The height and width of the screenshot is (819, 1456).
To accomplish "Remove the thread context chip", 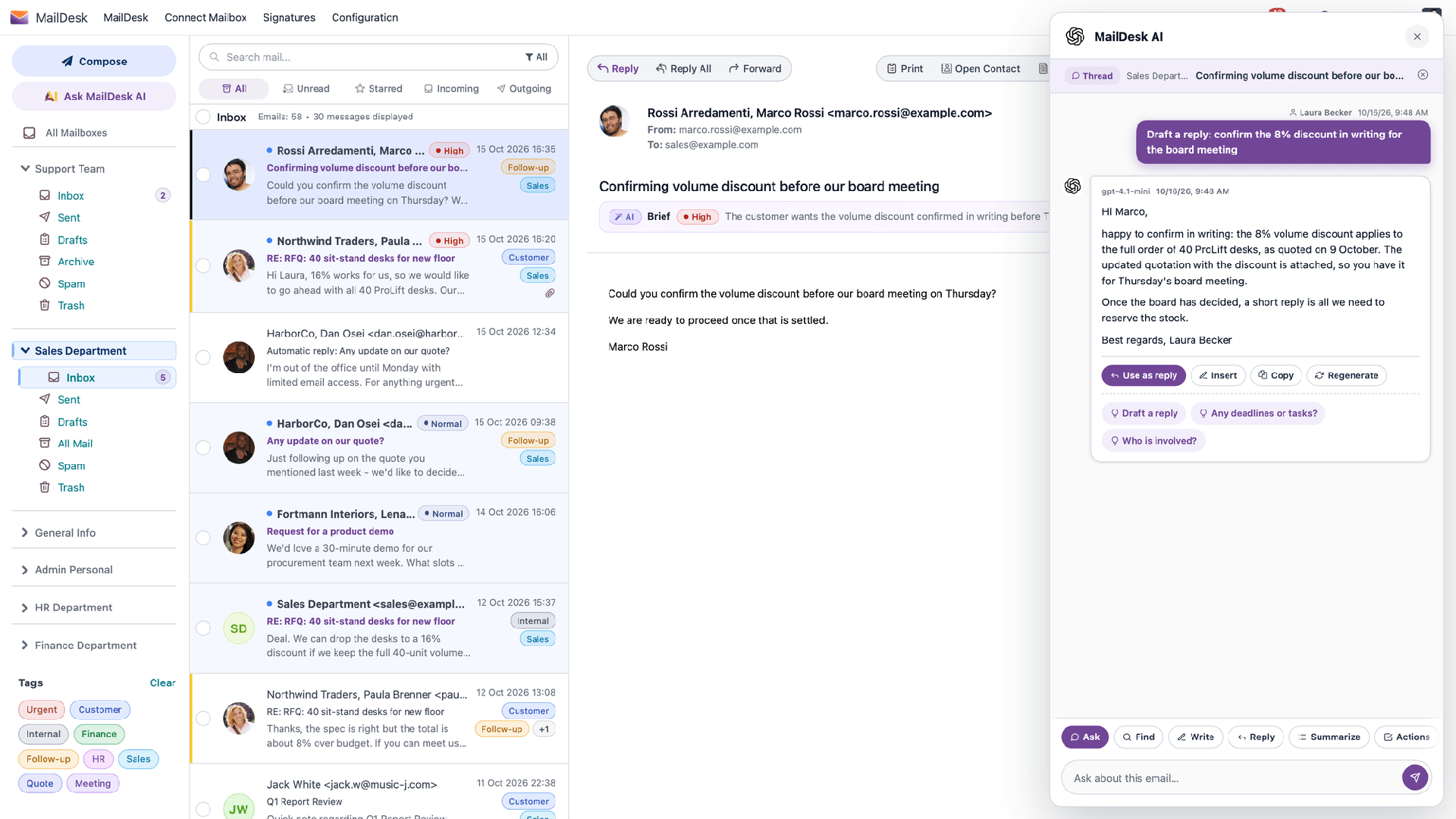I will tap(1423, 74).
